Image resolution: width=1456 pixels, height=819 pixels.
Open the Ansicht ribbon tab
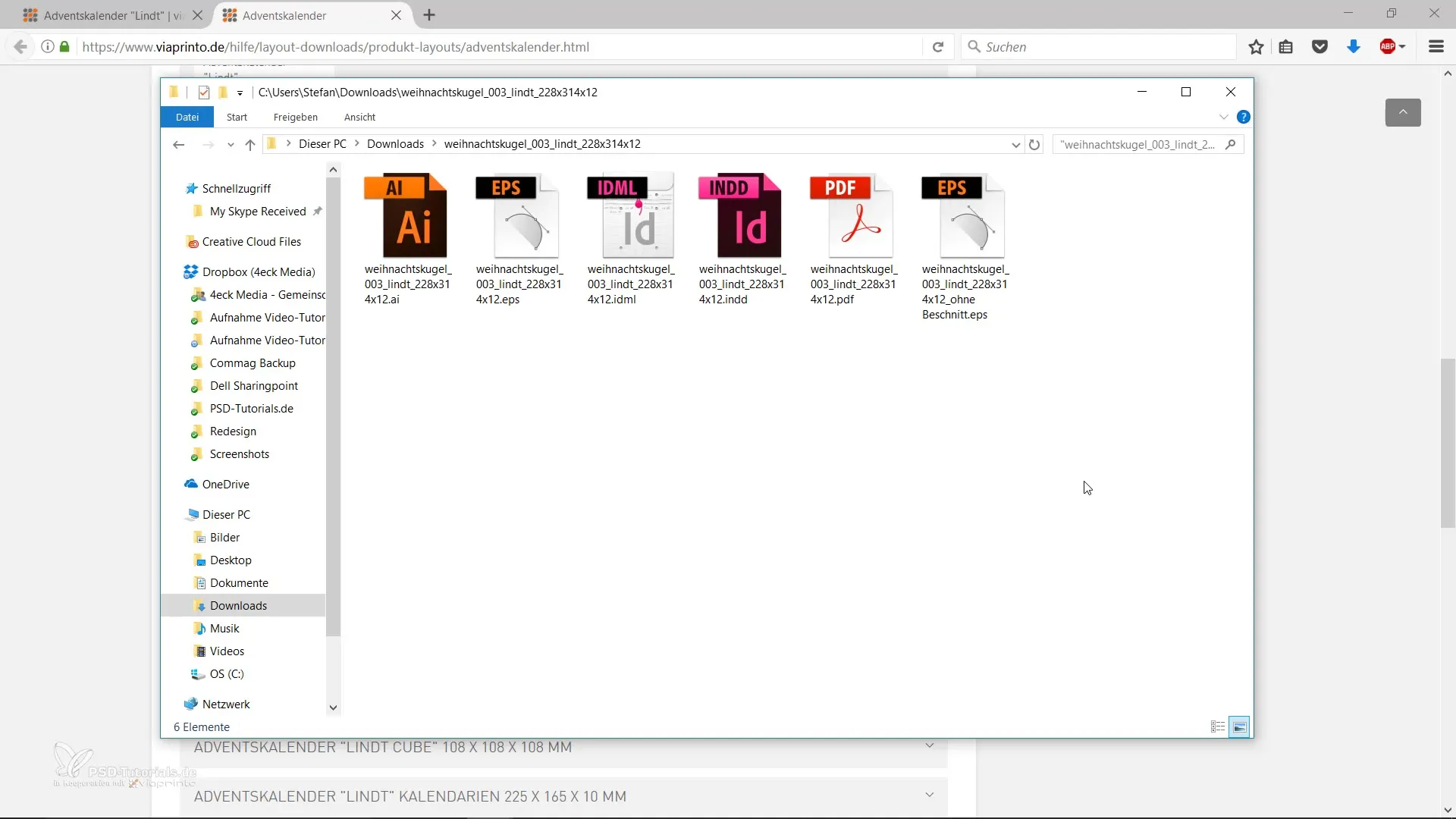tap(360, 117)
